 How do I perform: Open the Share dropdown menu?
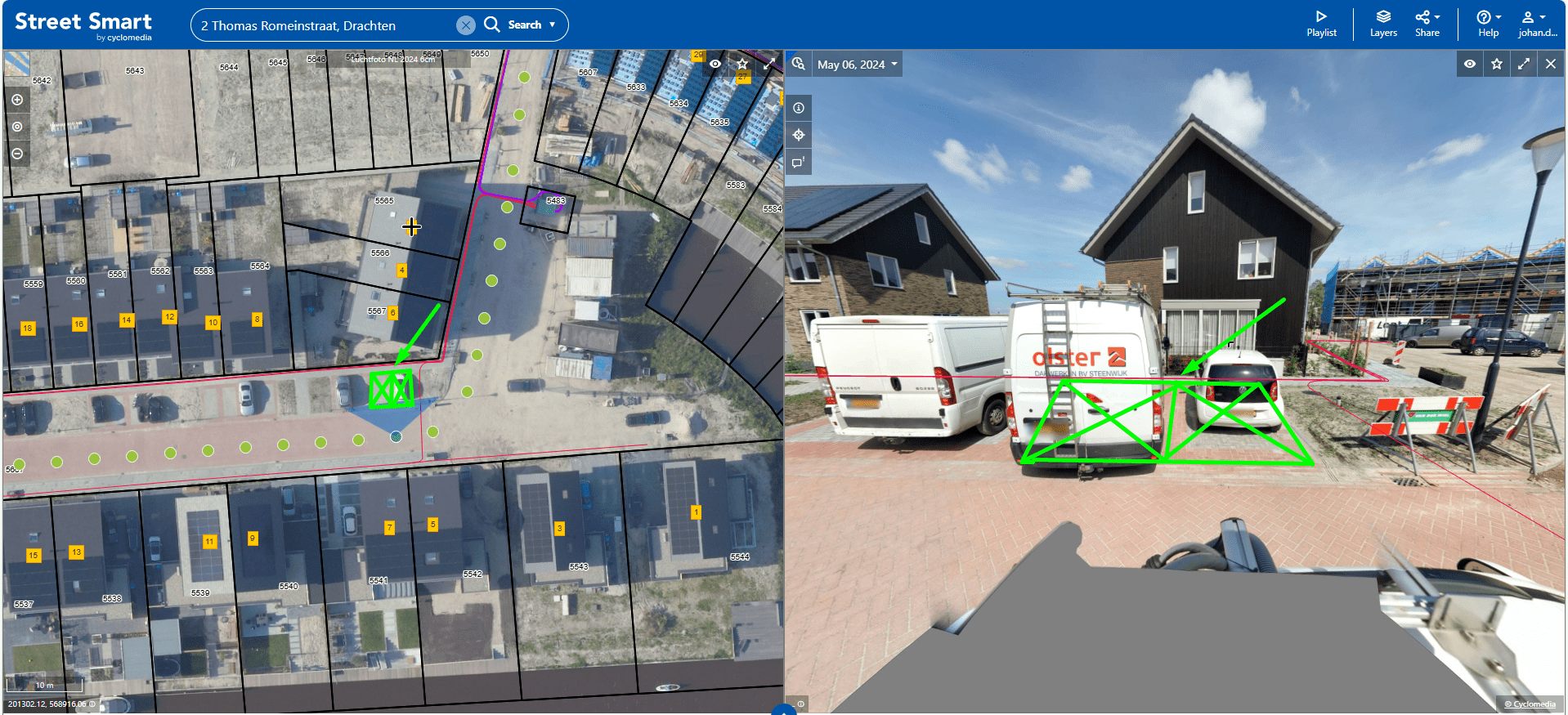click(1427, 24)
